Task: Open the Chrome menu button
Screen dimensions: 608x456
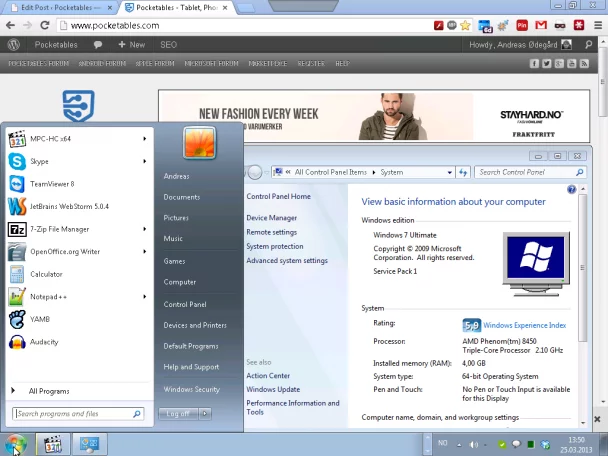Action: tap(598, 26)
